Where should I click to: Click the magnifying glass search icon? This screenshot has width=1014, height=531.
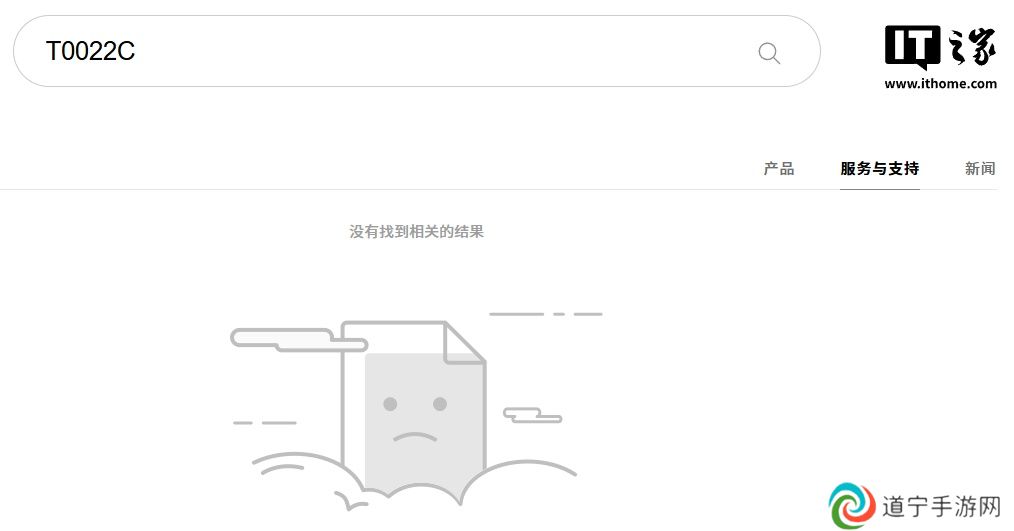coord(769,52)
